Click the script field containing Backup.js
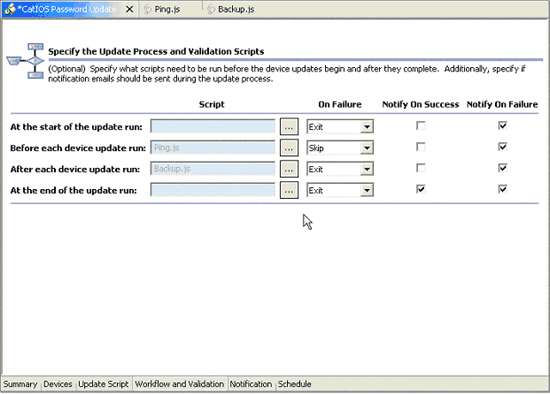 pos(213,169)
